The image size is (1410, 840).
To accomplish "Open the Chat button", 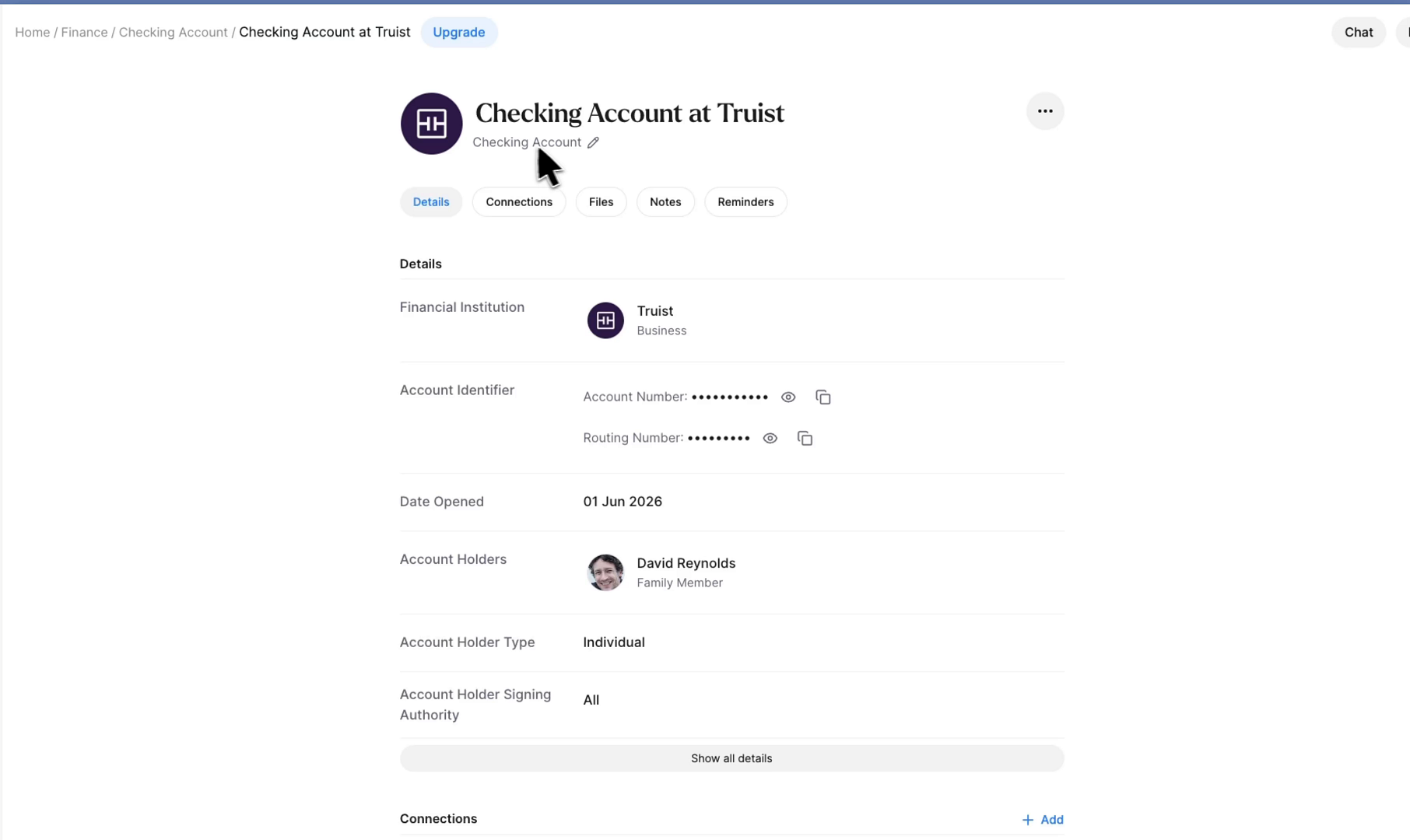I will tap(1358, 33).
